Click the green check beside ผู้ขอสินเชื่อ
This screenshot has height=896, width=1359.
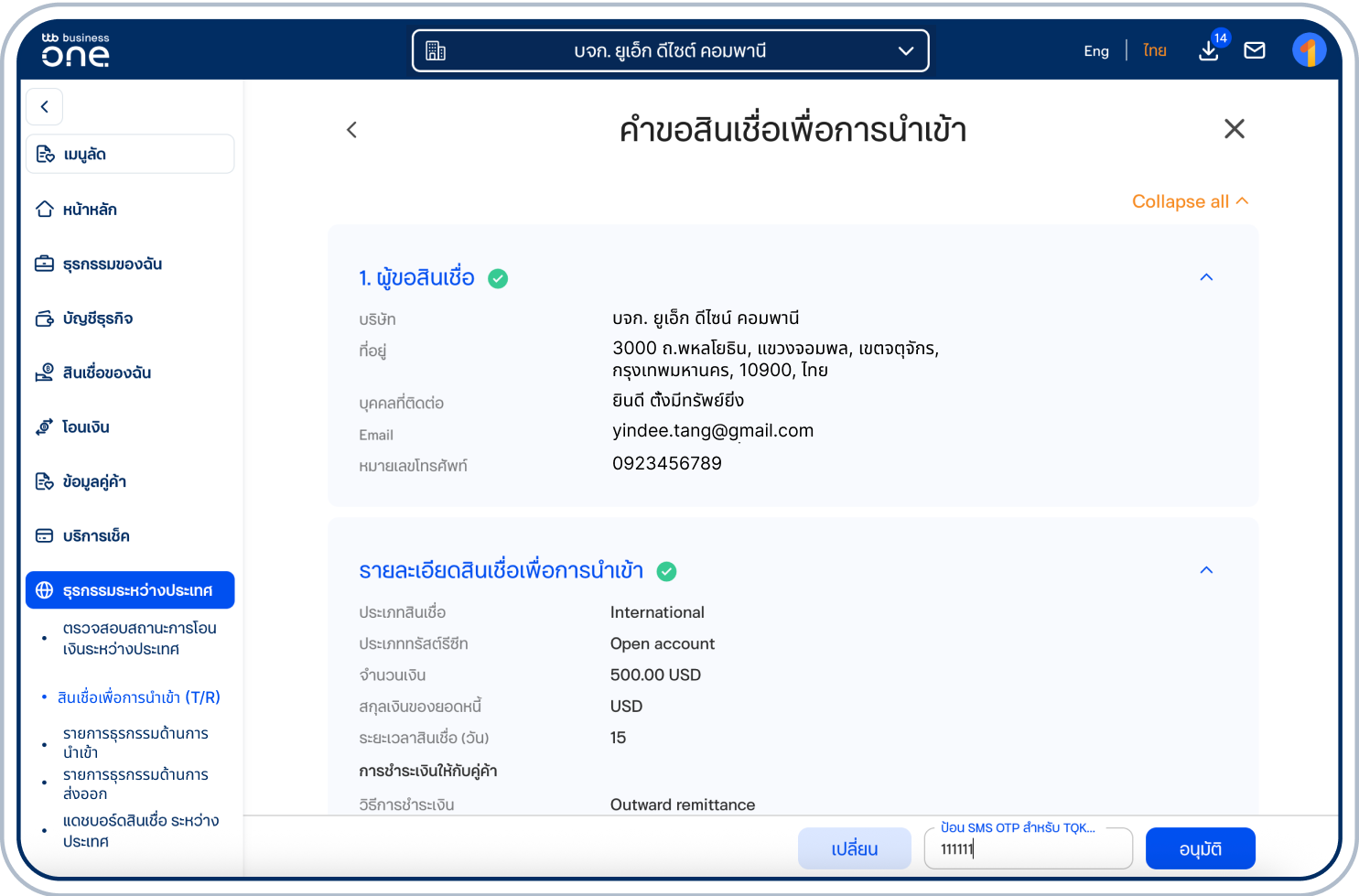(498, 278)
